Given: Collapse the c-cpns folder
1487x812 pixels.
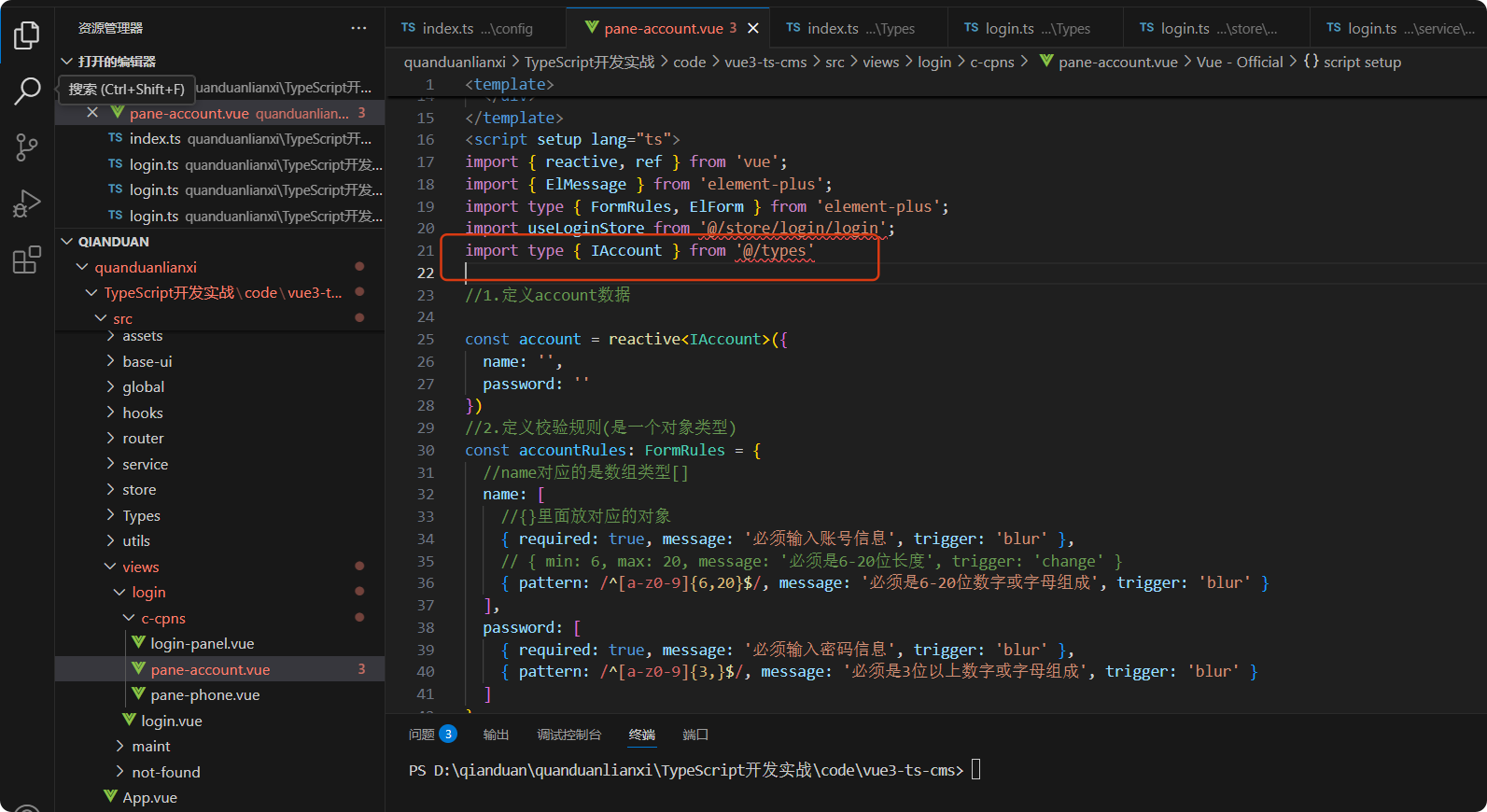Looking at the screenshot, I should pos(129,618).
